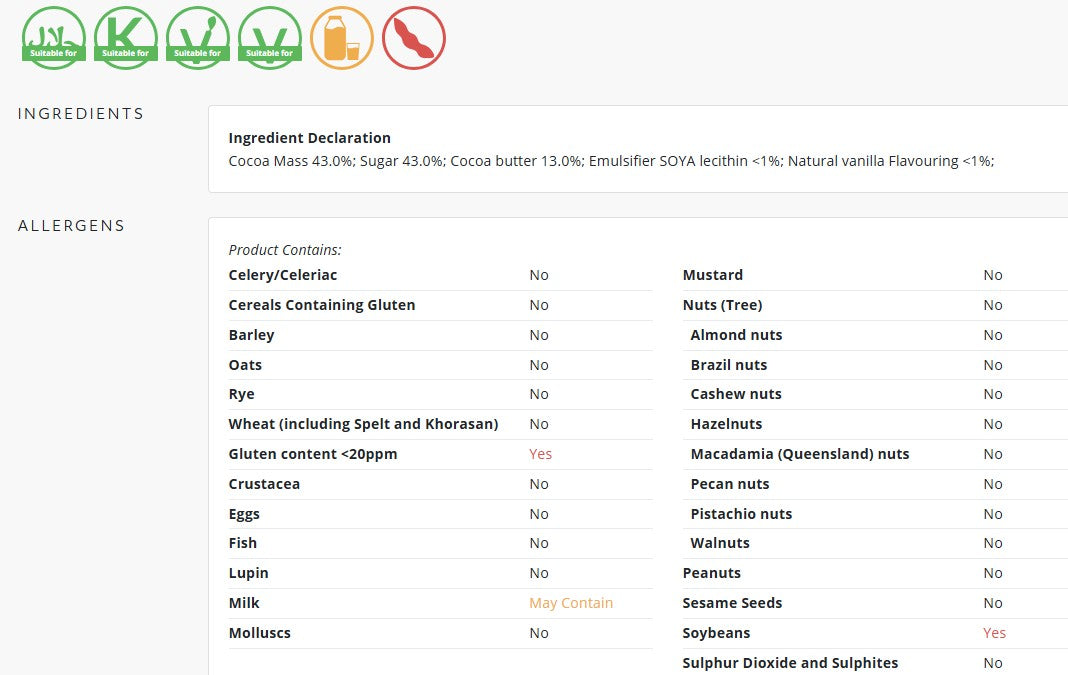Click the Halal suitability icon

click(54, 38)
